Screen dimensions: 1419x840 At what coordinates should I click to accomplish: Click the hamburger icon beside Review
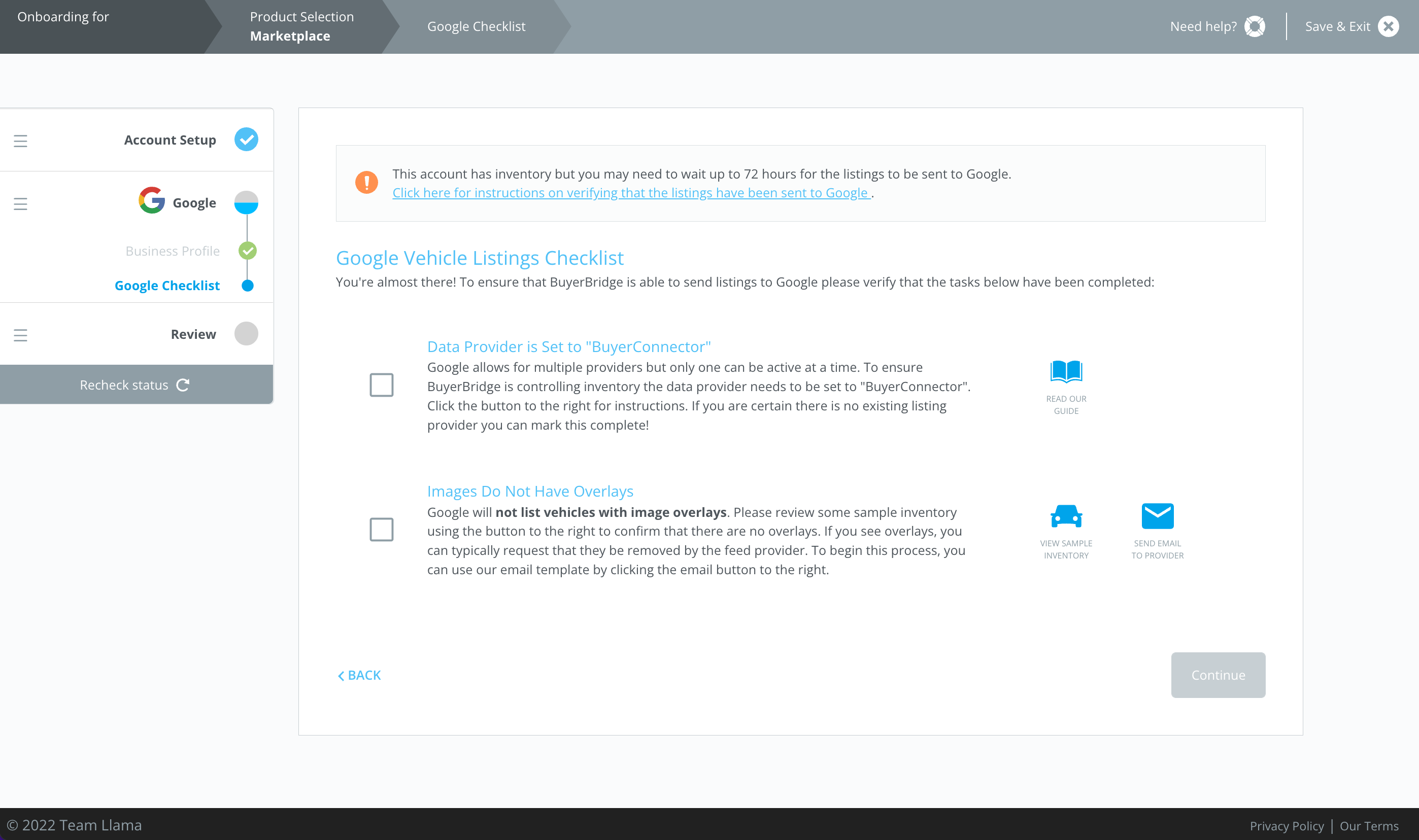[x=20, y=335]
